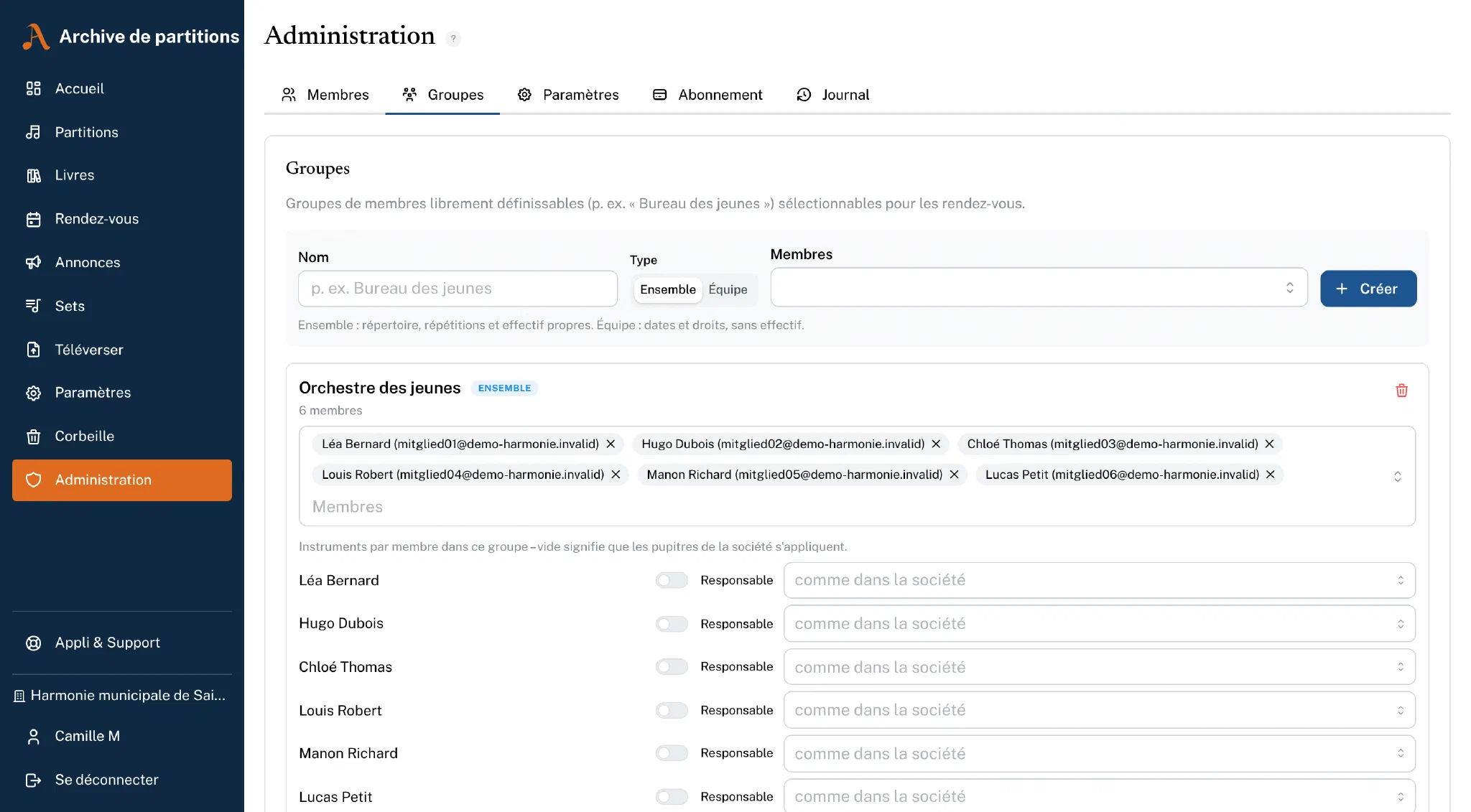Switch to the Journal tab
1471x812 pixels.
click(833, 95)
